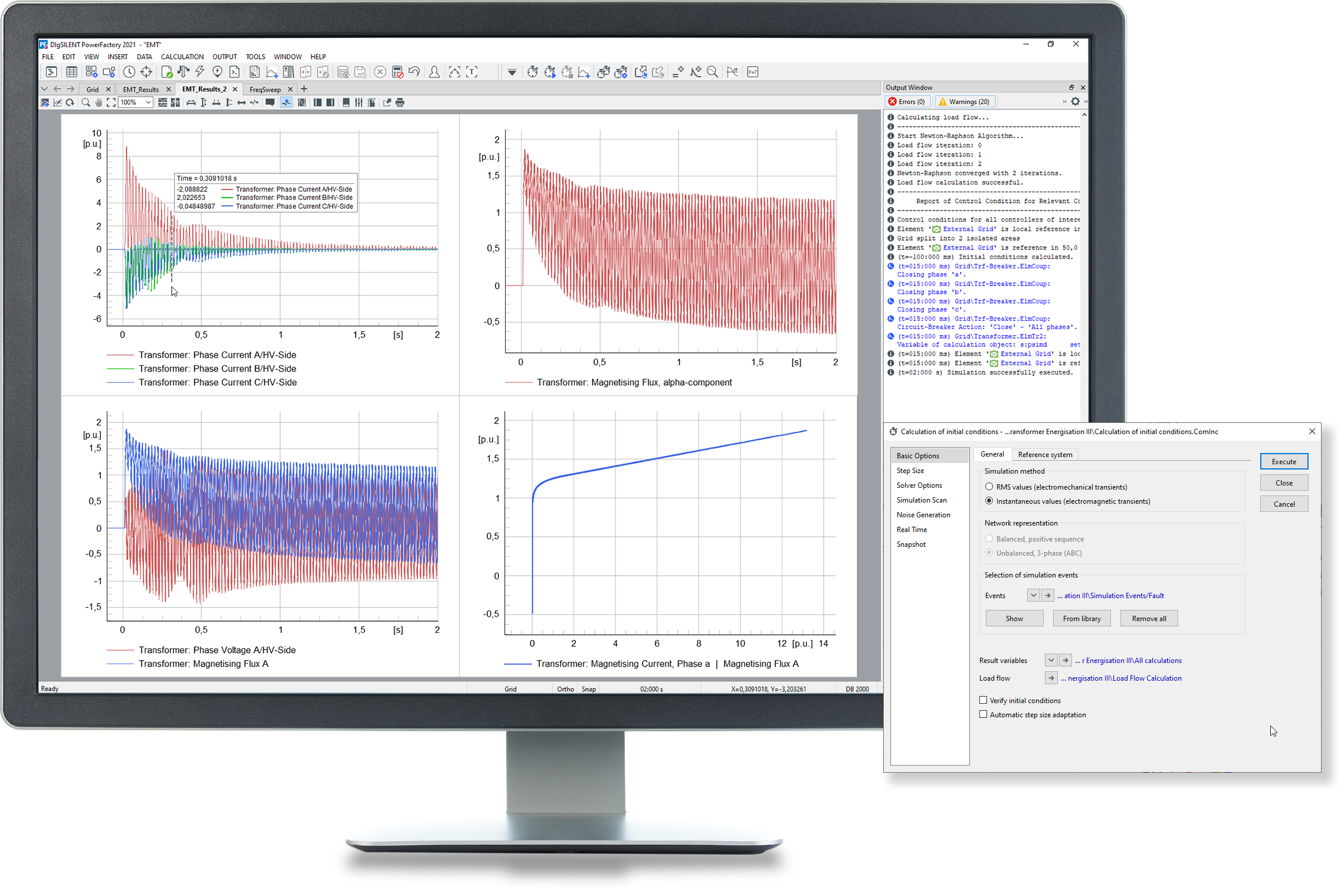
Task: Expand the Events selection dropdown arrow
Action: pyautogui.click(x=1032, y=595)
